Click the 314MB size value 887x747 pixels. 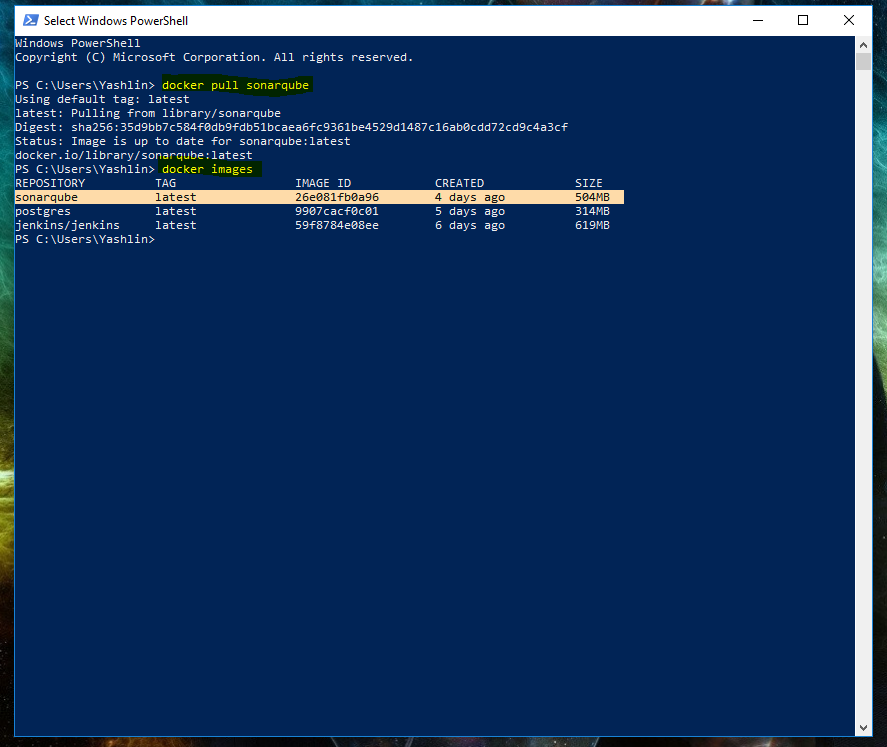click(592, 211)
